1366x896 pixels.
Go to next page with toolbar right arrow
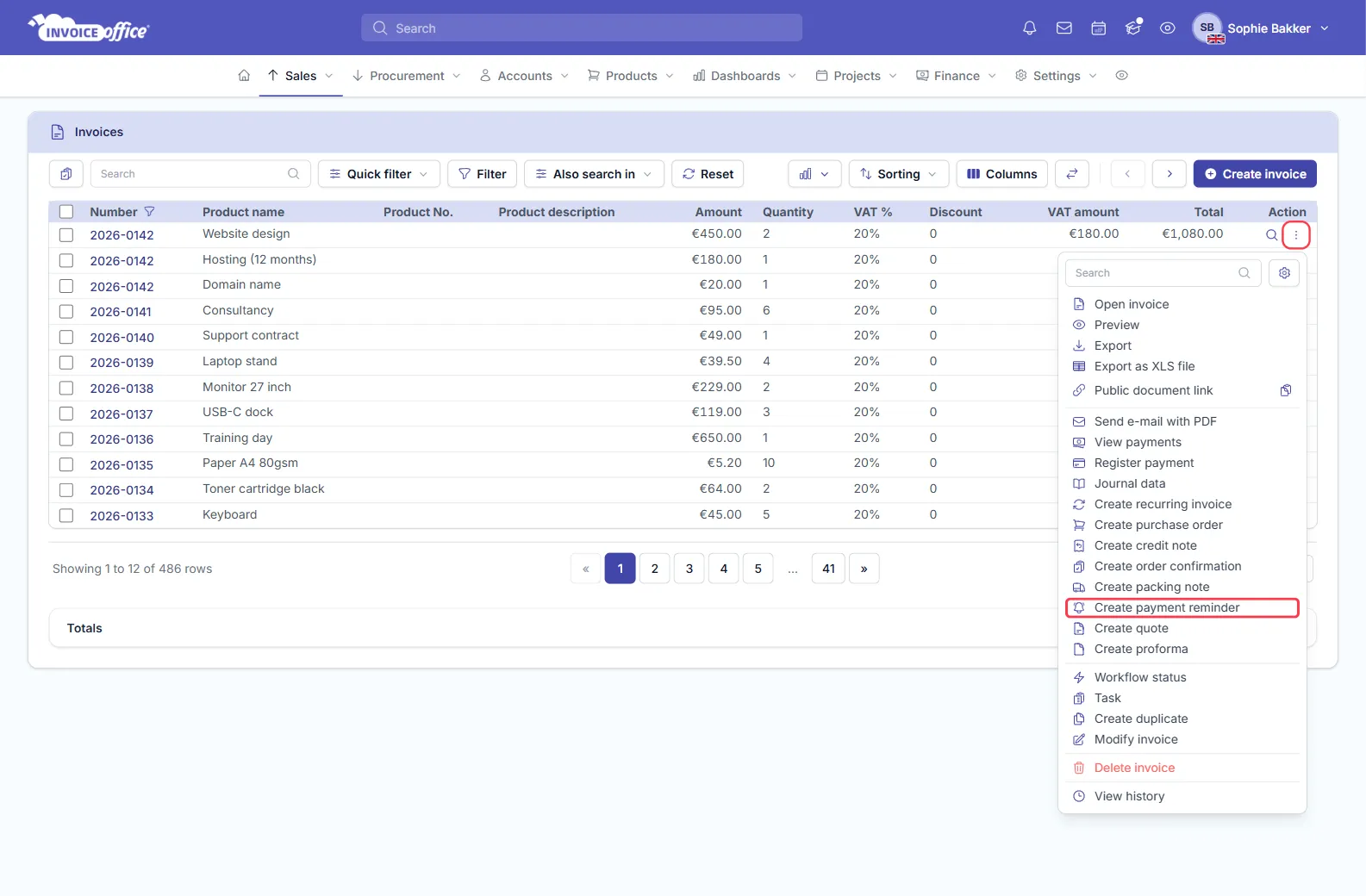click(x=1170, y=174)
